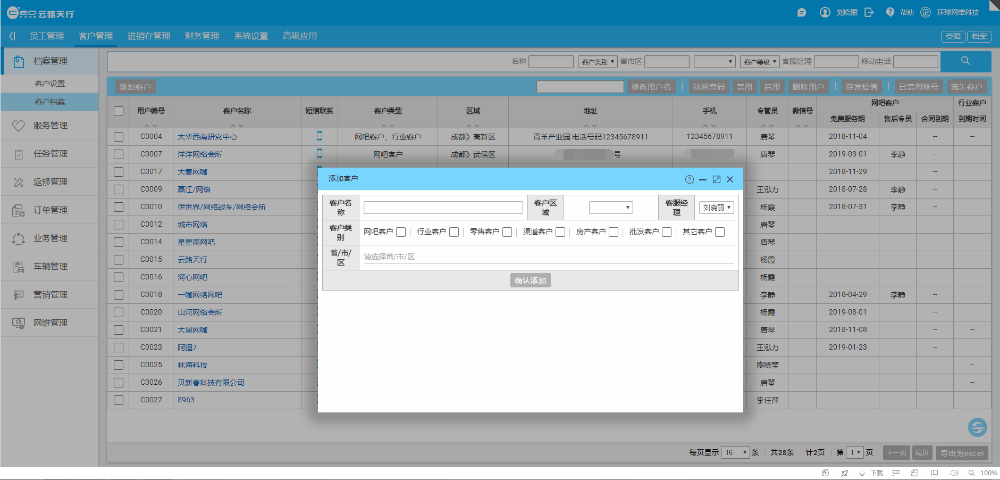Click the 订单管理 order icon
This screenshot has height=480, width=1000.
pyautogui.click(x=18, y=210)
